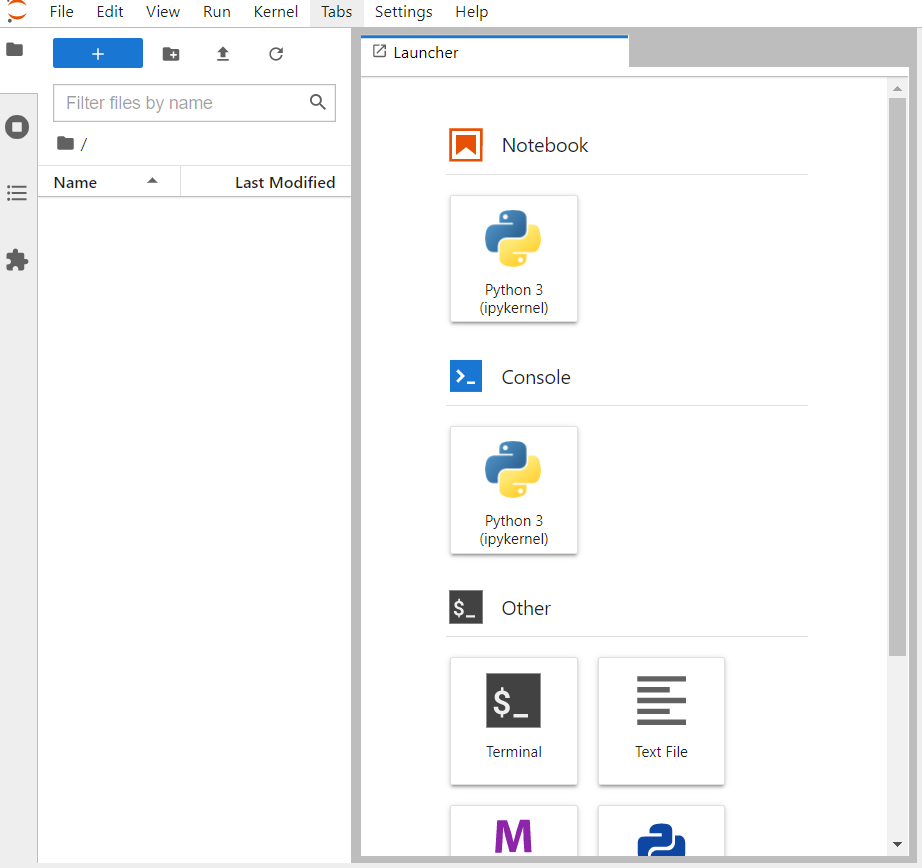The image size is (922, 868).
Task: Click the Console section heading text
Action: click(536, 377)
